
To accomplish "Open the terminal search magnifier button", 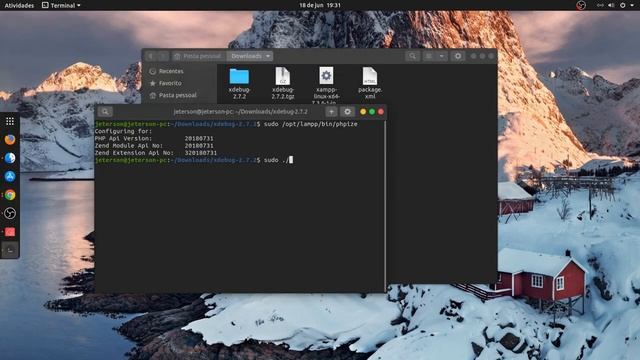I will 105,111.
